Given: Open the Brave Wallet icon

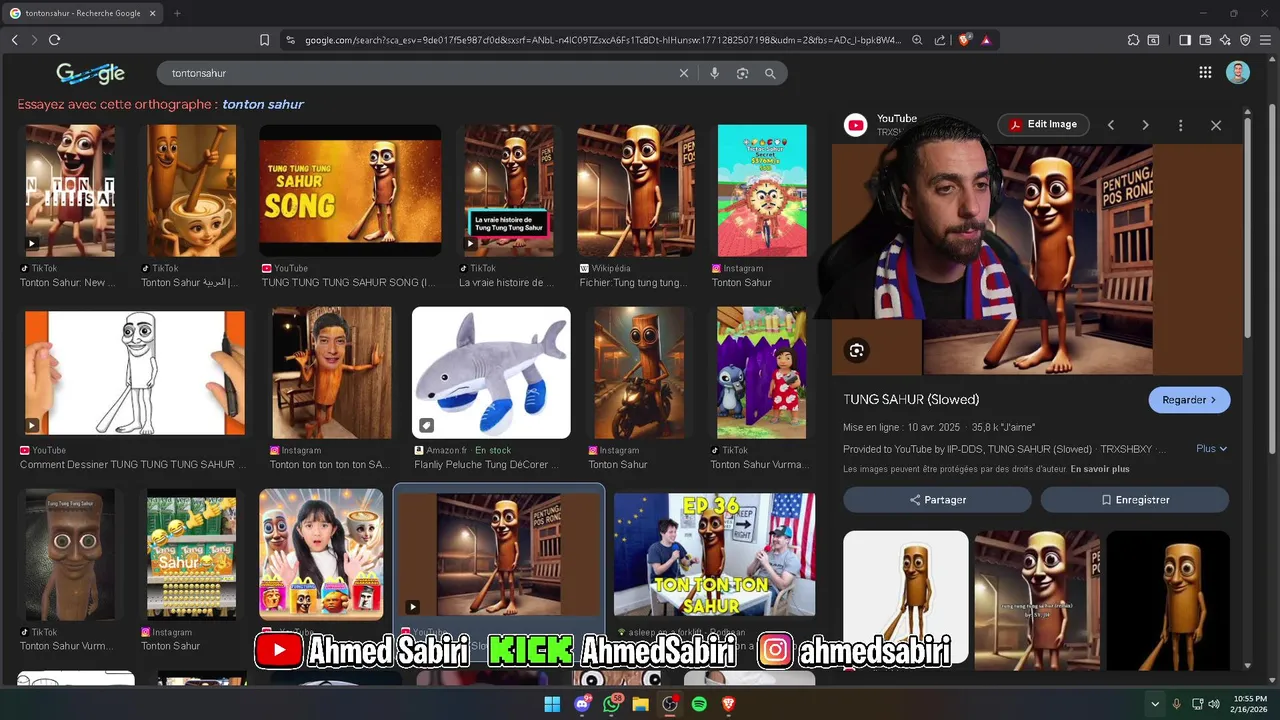Looking at the screenshot, I should 1205,40.
